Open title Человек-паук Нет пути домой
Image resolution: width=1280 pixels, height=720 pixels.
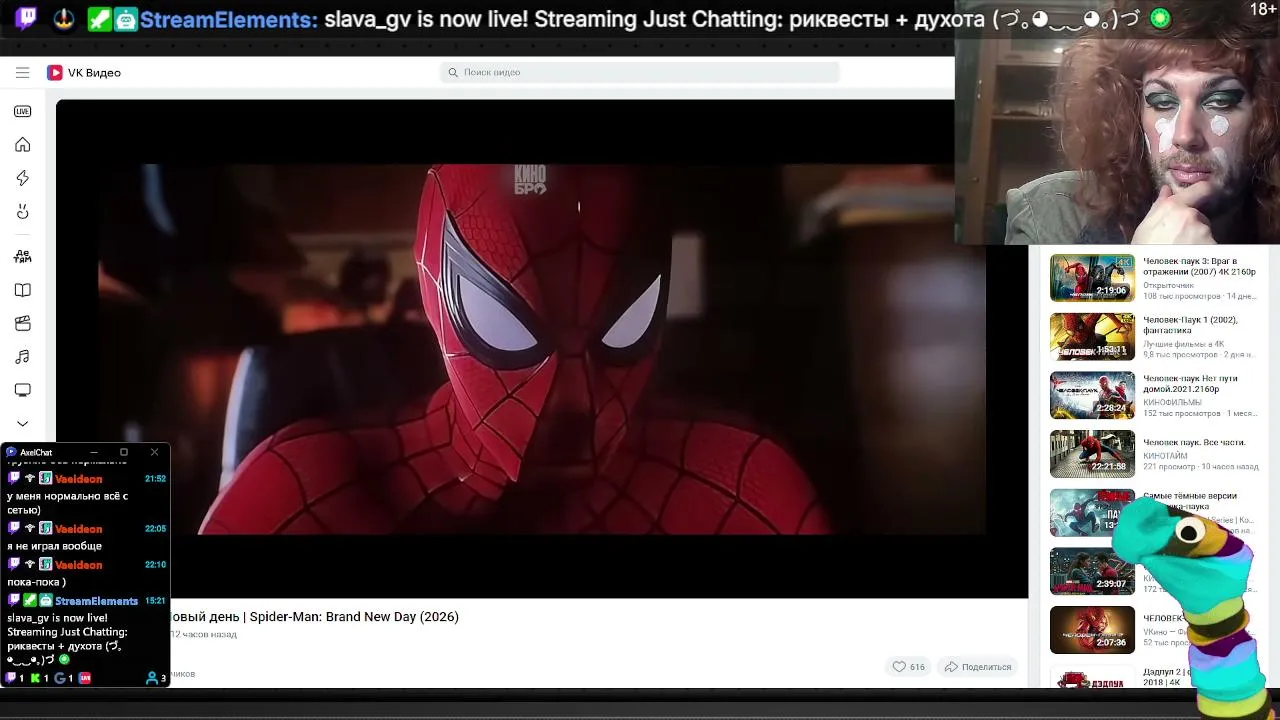point(1191,384)
